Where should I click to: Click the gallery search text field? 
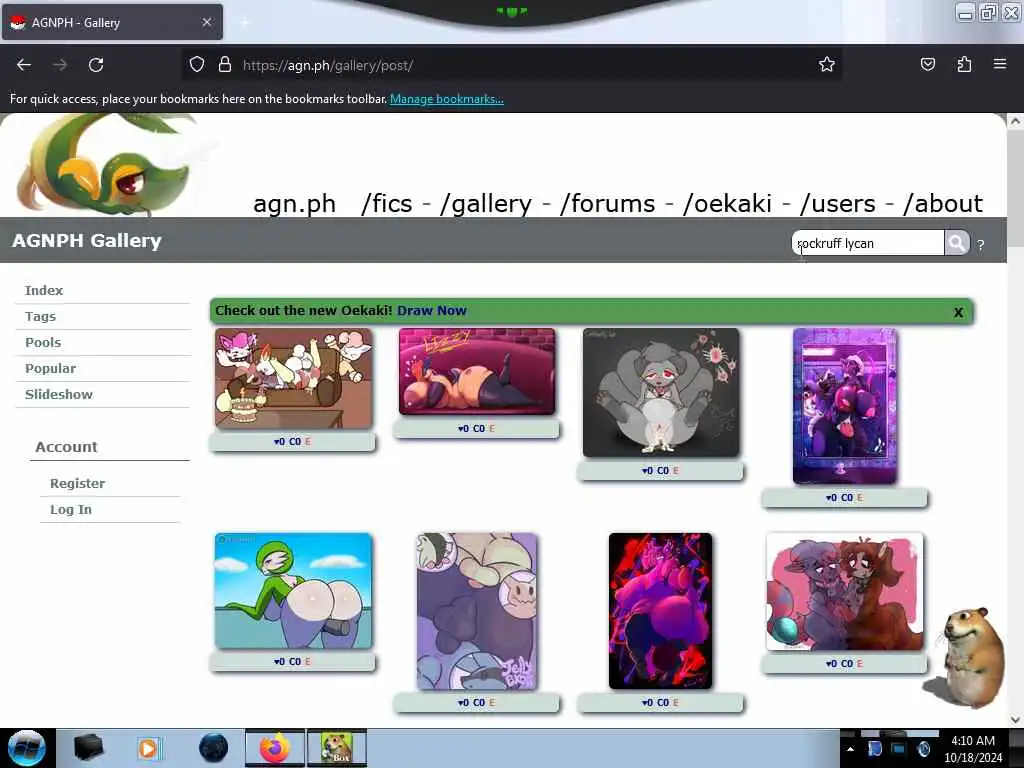coord(868,243)
